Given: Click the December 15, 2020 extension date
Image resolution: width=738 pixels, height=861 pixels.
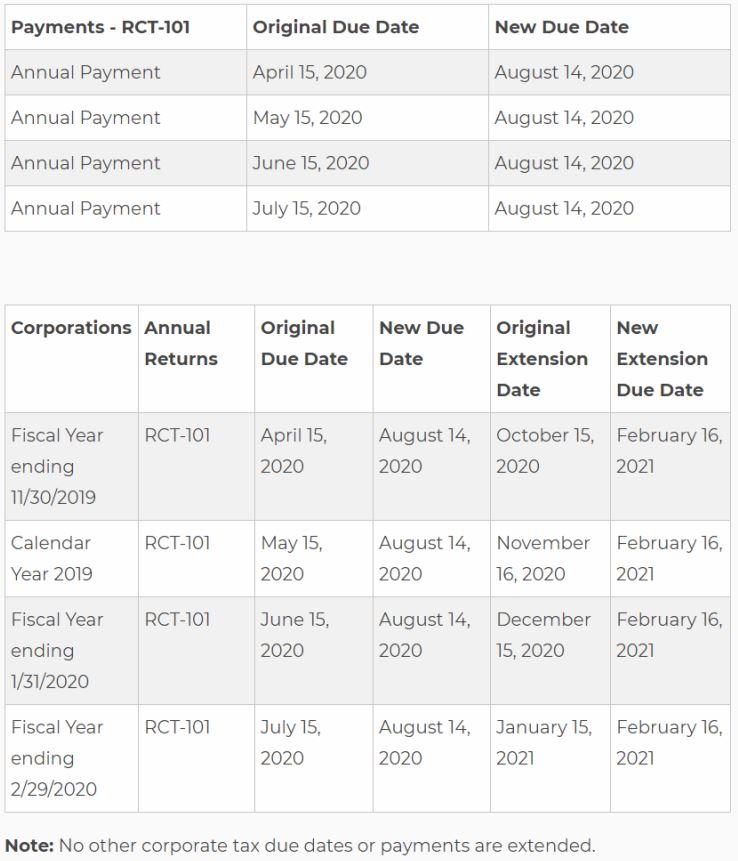Looking at the screenshot, I should (x=543, y=635).
